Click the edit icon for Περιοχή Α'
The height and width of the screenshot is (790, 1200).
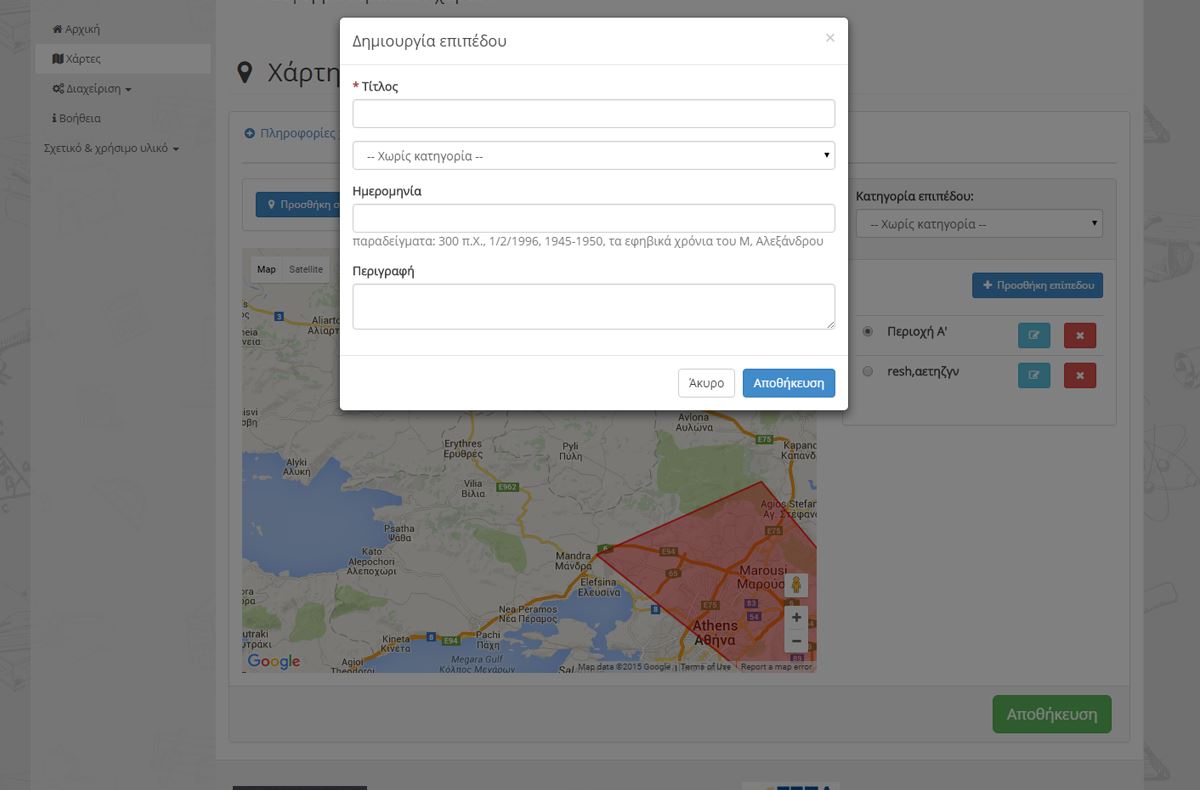coord(1034,336)
